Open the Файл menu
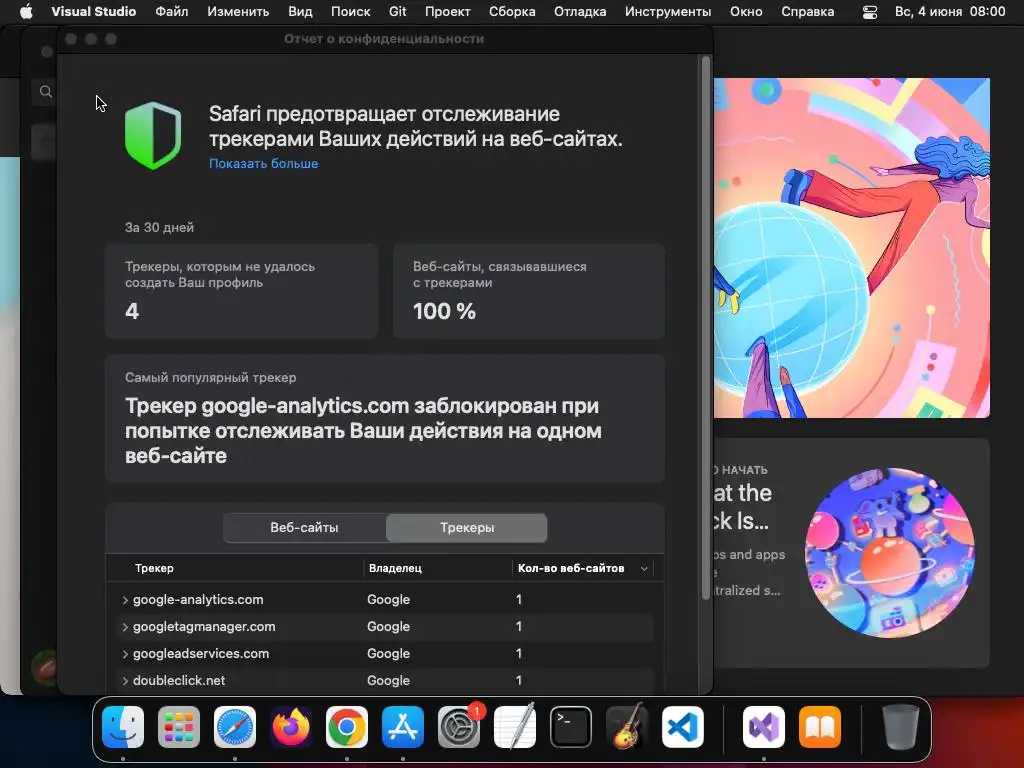The height and width of the screenshot is (768, 1024). pos(172,12)
